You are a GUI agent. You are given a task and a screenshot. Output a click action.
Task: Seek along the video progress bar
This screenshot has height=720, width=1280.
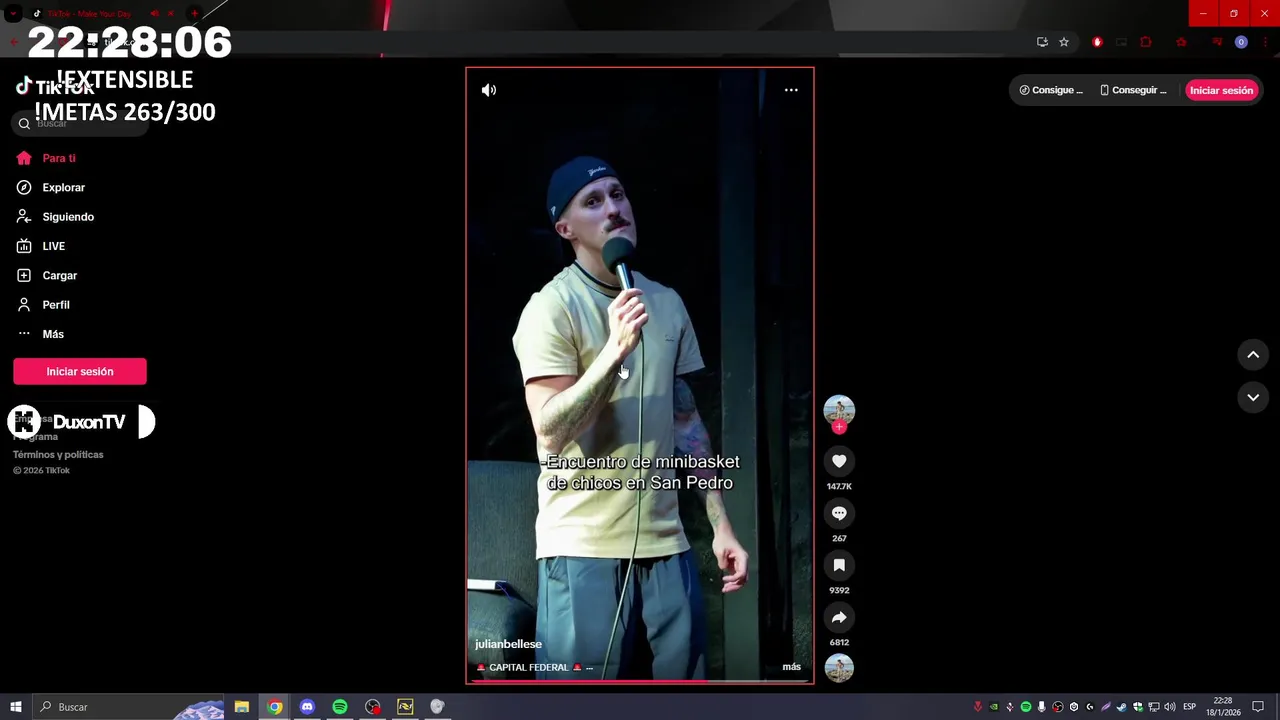tap(640, 681)
